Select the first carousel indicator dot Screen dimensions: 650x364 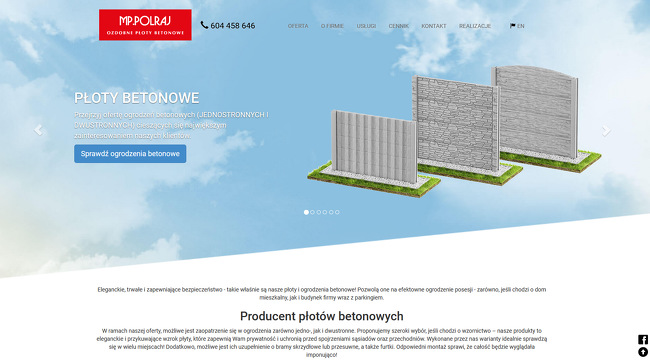(306, 212)
